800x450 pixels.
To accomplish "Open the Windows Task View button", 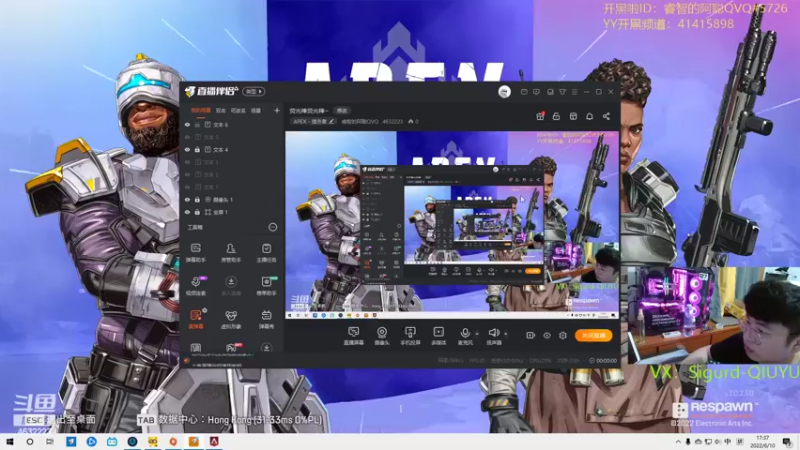I will pyautogui.click(x=49, y=442).
